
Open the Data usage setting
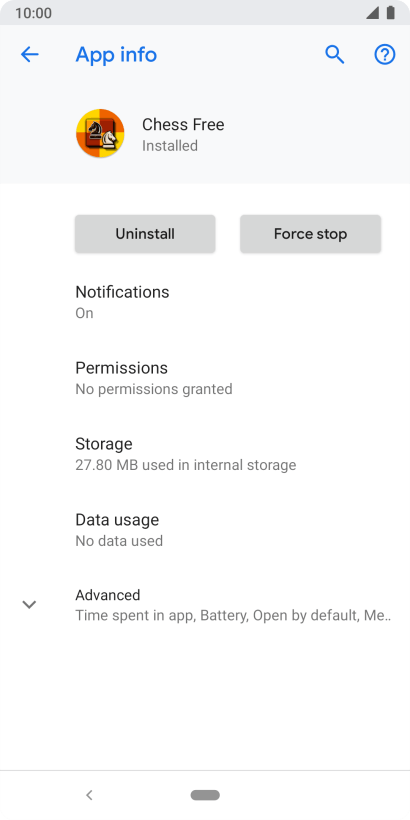point(205,529)
